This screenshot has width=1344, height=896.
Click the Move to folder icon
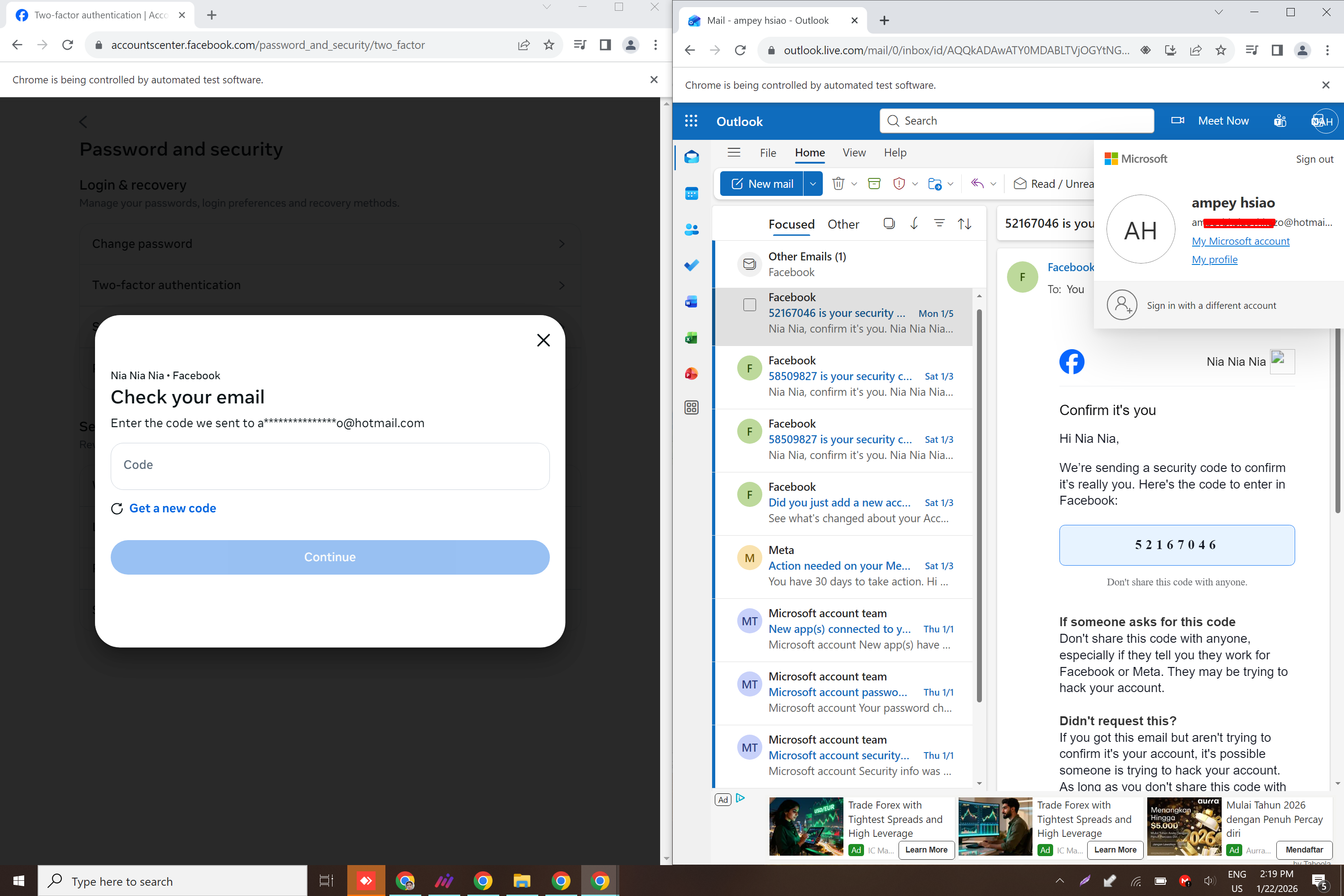(x=934, y=183)
